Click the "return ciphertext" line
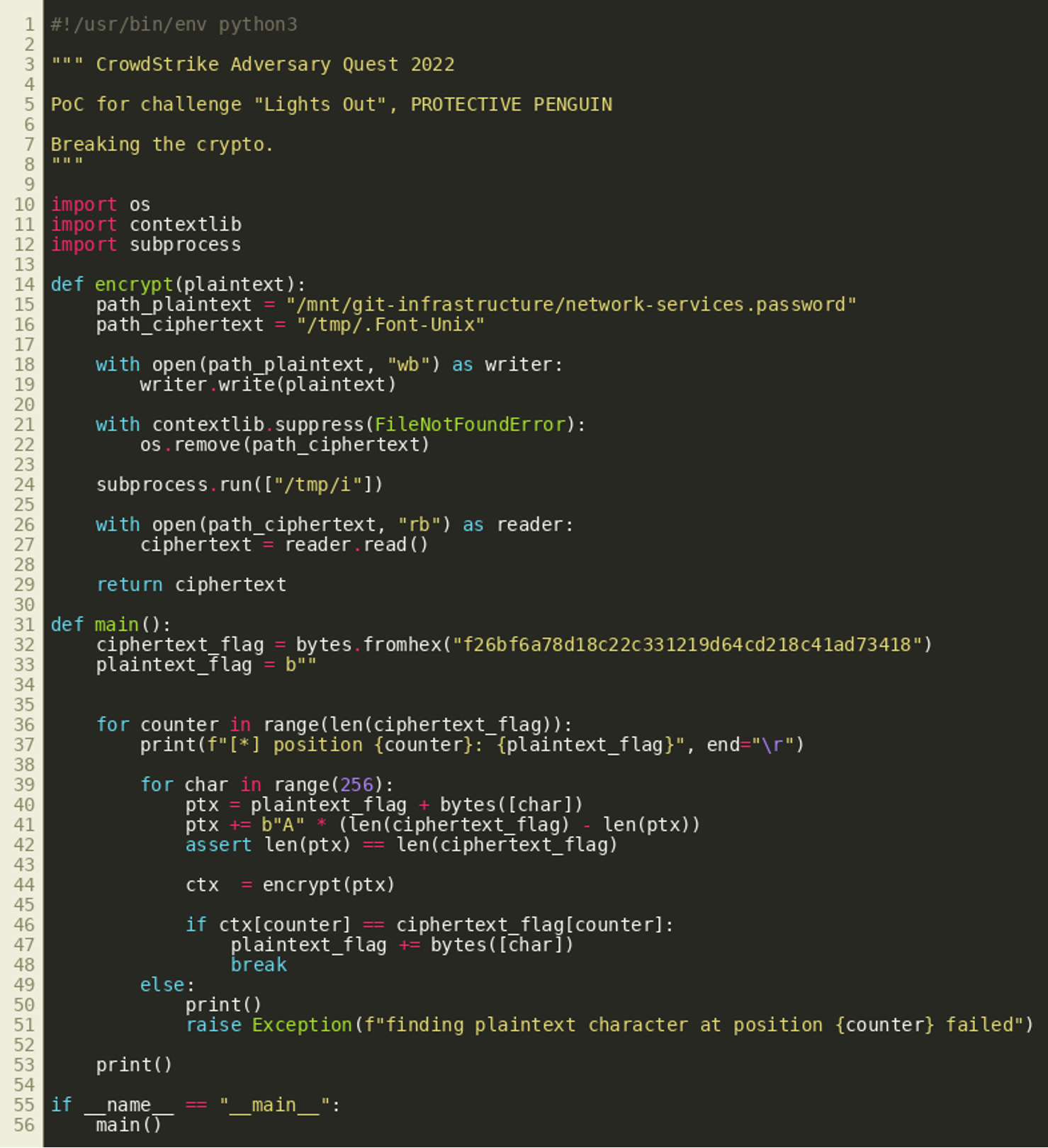Viewport: 1048px width, 1148px height. click(x=191, y=585)
